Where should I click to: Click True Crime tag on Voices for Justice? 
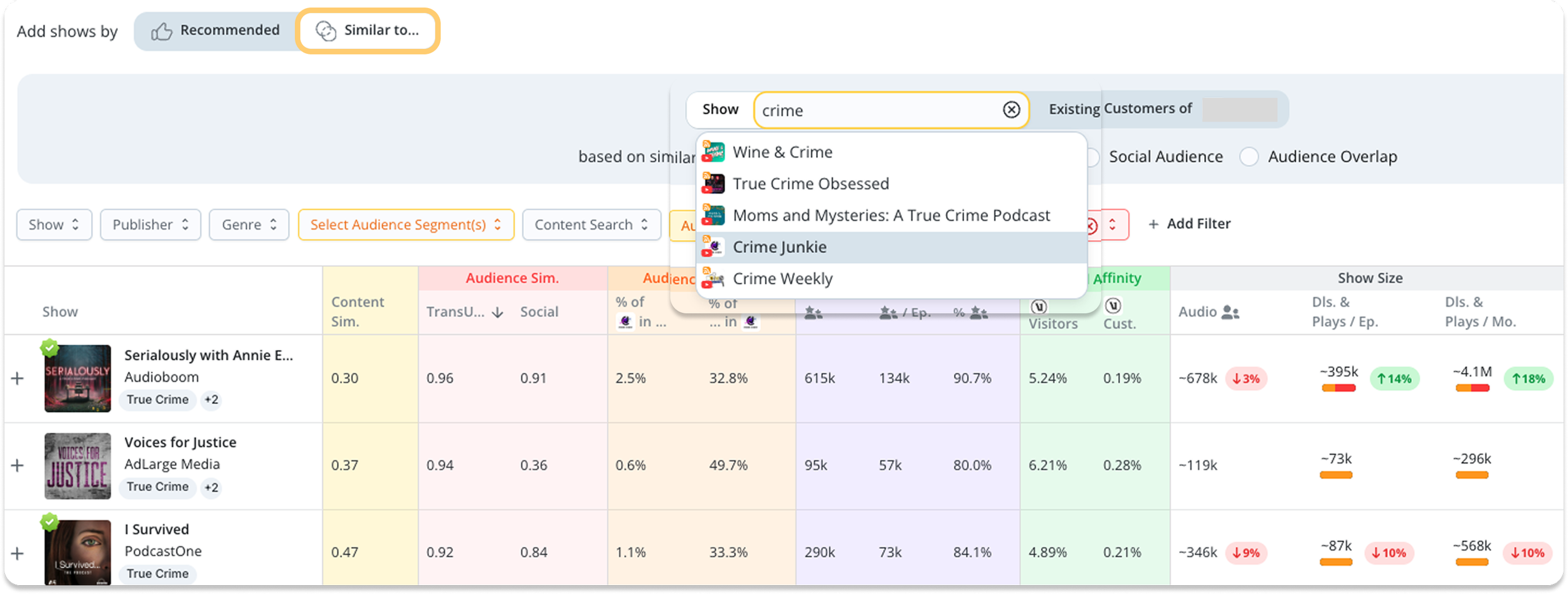coord(157,487)
